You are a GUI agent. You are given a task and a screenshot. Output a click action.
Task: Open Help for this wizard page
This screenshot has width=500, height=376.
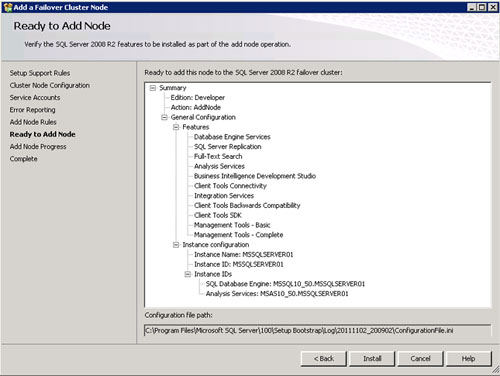click(468, 359)
